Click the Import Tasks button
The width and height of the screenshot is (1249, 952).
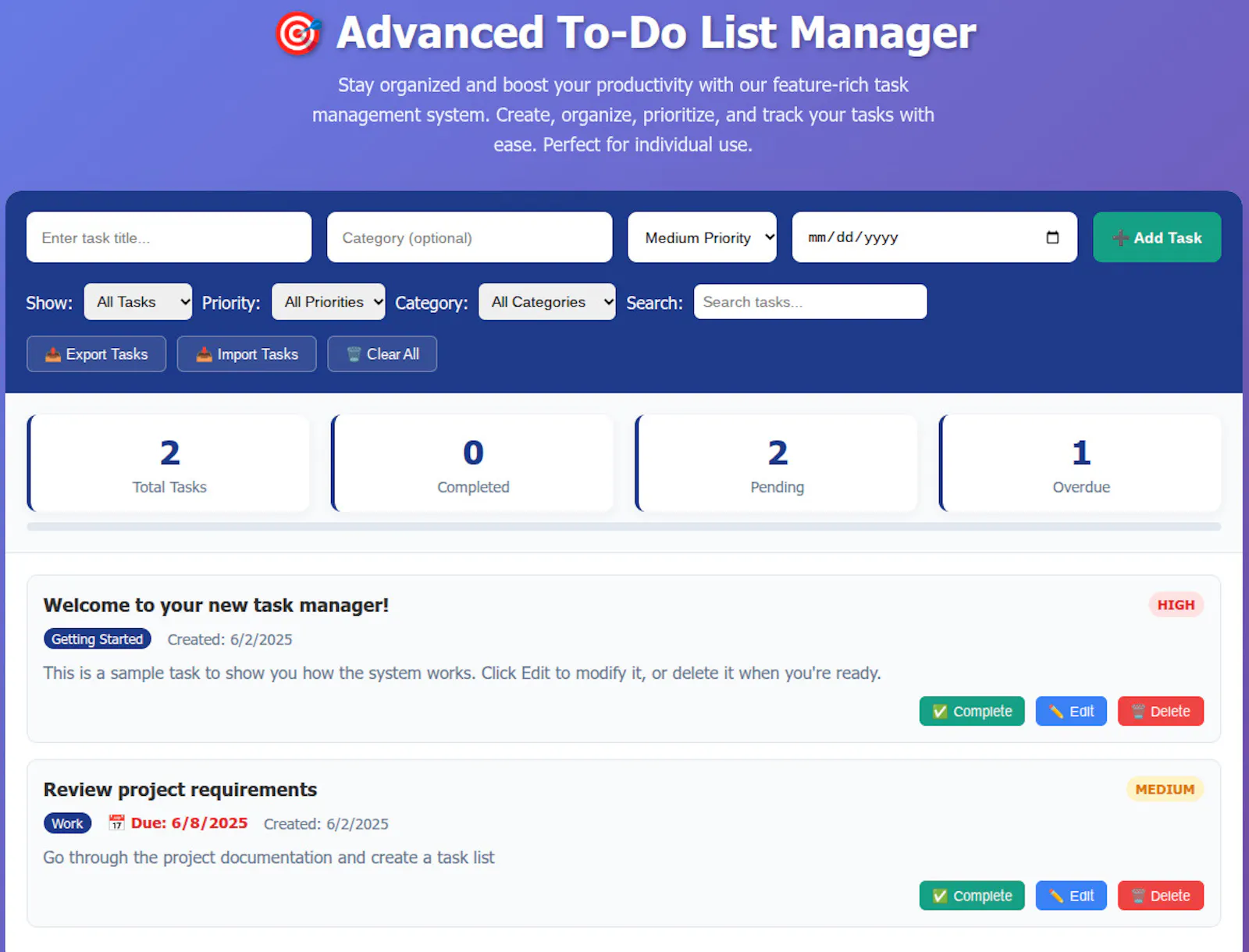(x=247, y=354)
